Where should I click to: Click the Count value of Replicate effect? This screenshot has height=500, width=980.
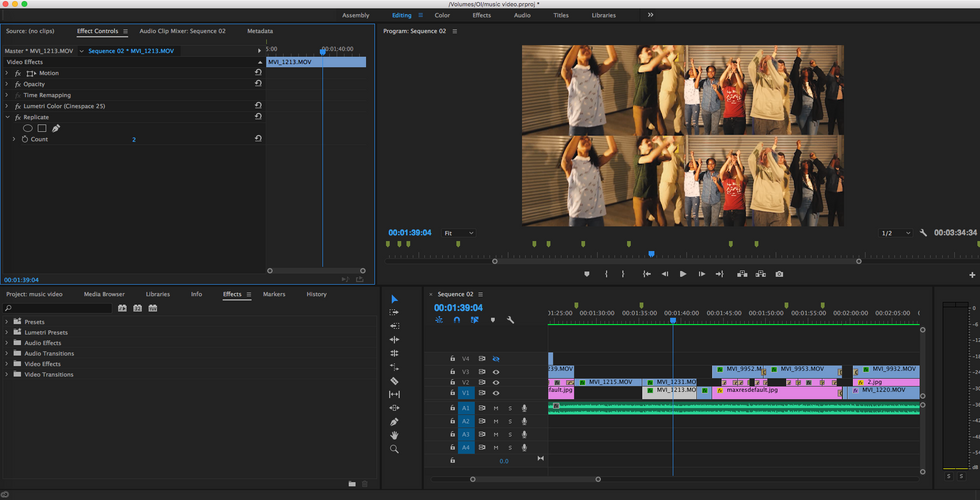[x=134, y=140]
